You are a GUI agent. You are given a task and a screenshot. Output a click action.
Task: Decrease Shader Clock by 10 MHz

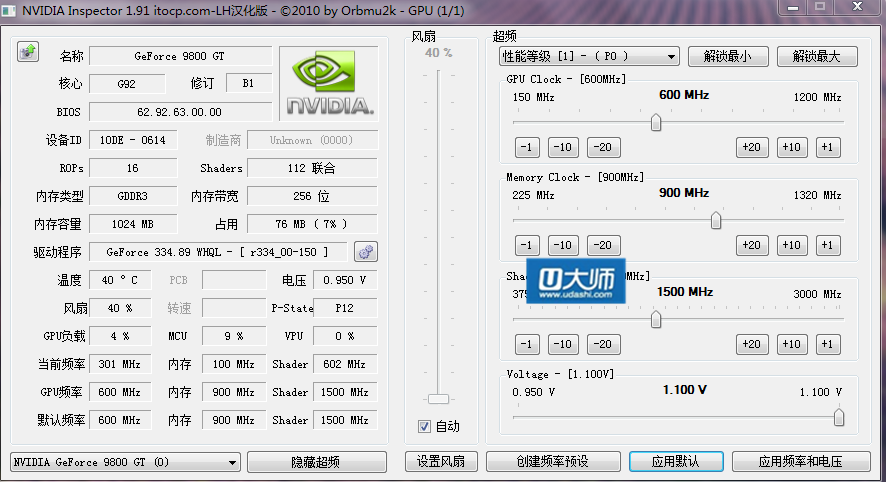pyautogui.click(x=563, y=344)
